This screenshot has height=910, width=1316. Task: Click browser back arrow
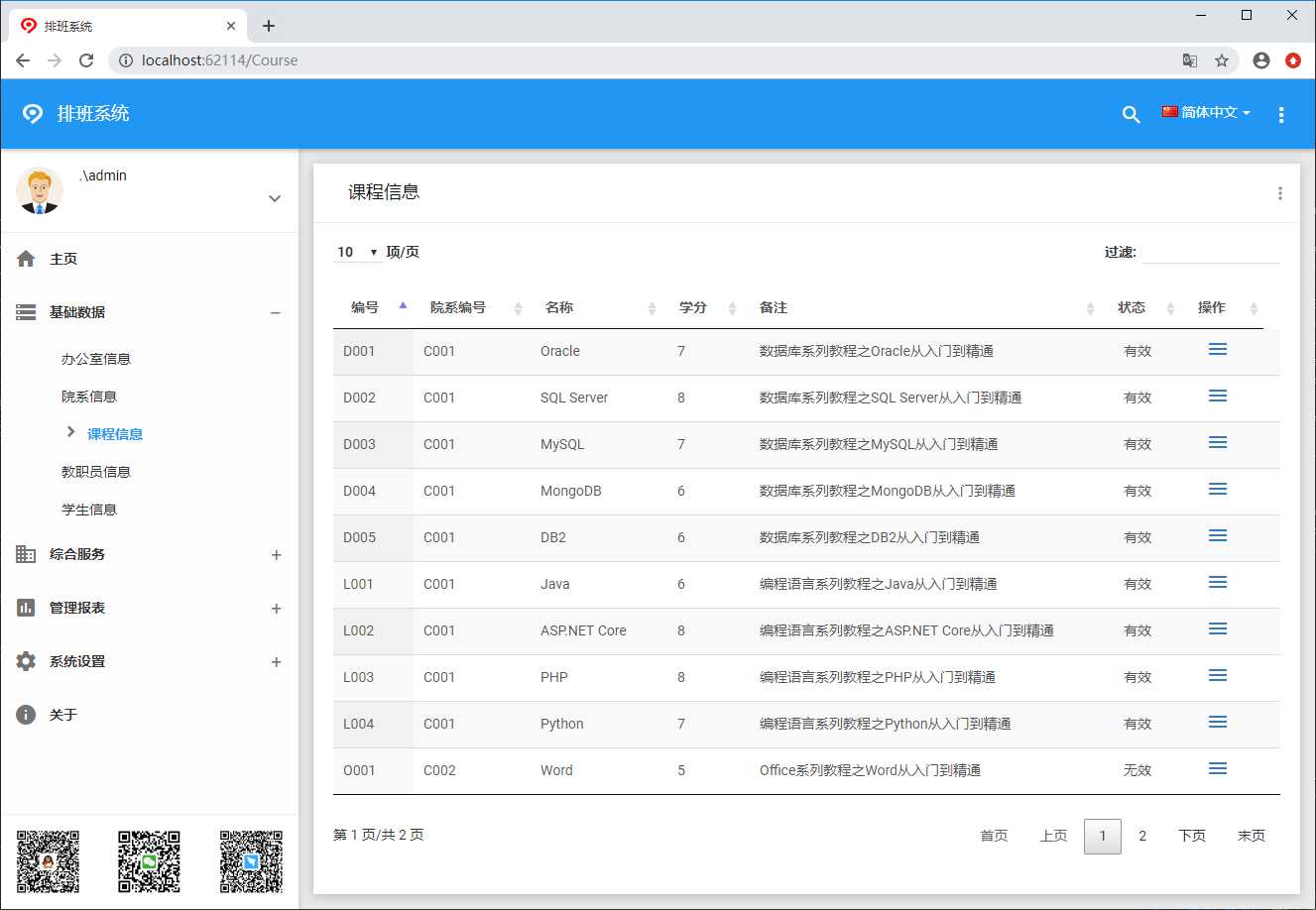23,60
